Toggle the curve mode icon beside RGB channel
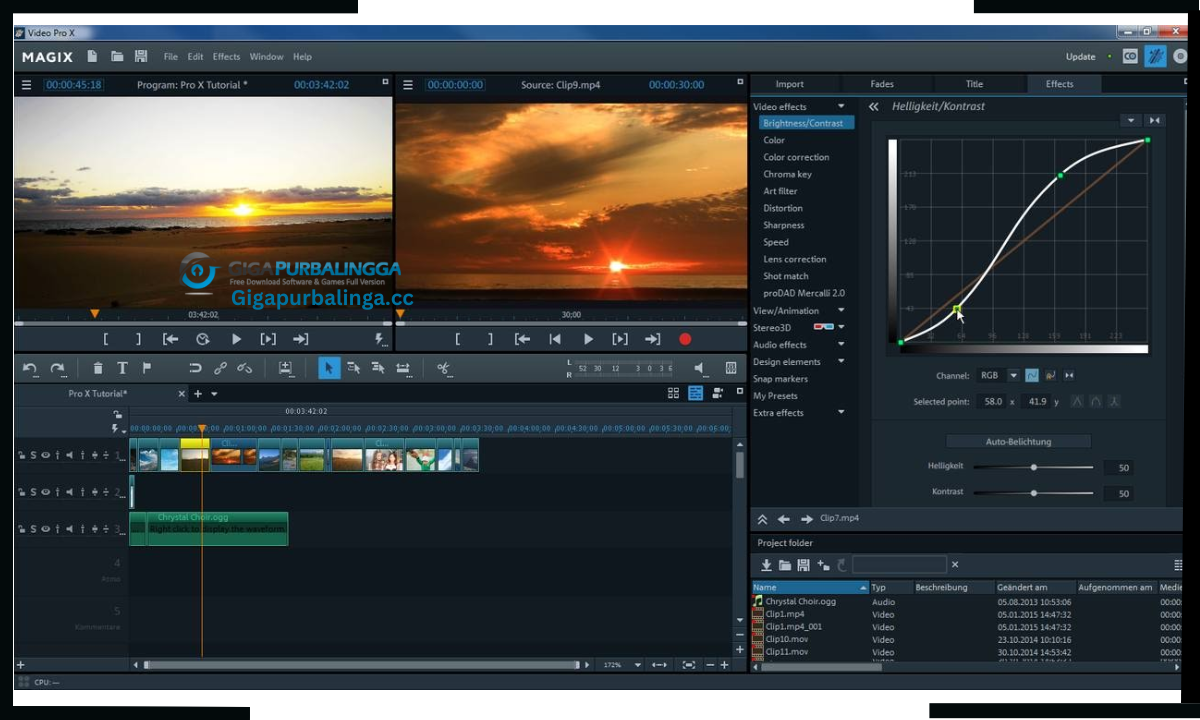The image size is (1200, 720). pos(1032,375)
